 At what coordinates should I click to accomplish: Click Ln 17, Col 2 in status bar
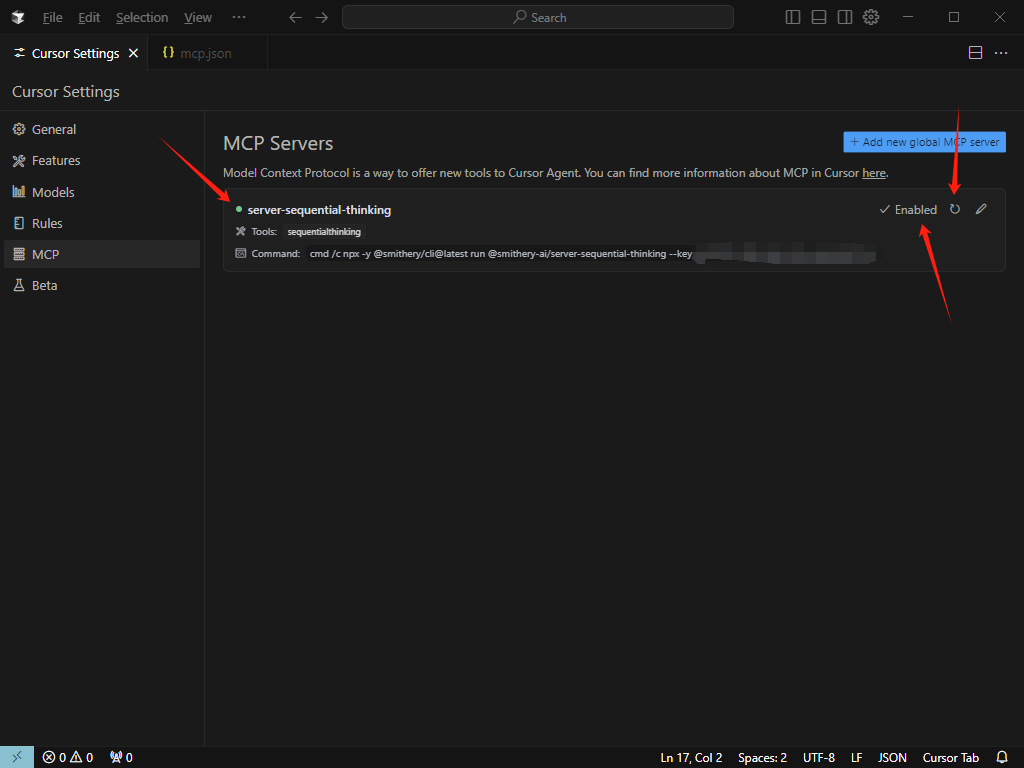(x=691, y=758)
